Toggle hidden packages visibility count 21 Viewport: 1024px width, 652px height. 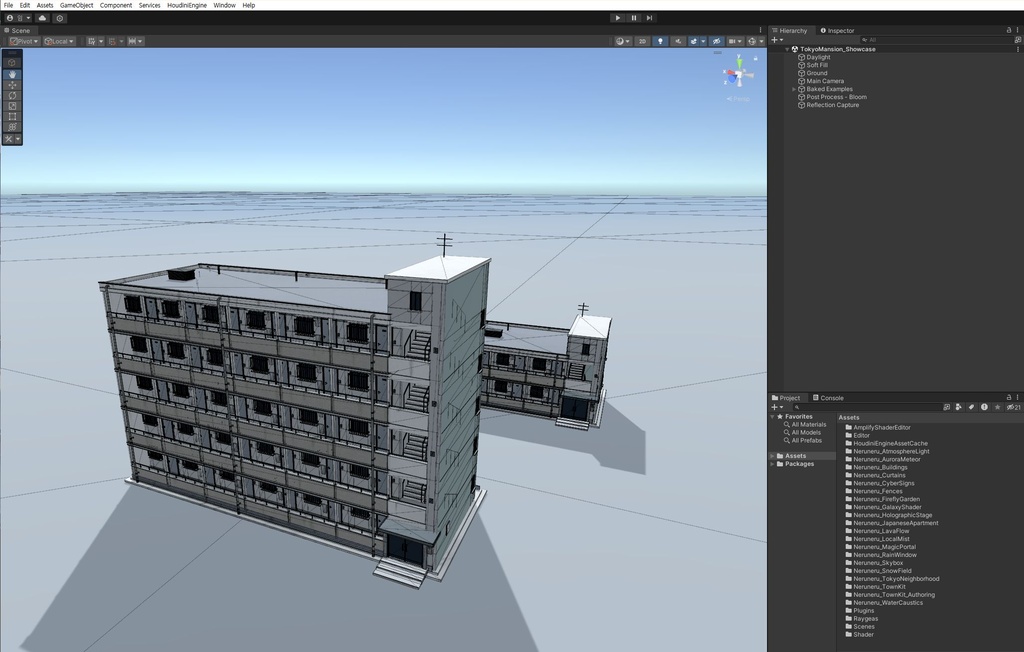point(1014,407)
